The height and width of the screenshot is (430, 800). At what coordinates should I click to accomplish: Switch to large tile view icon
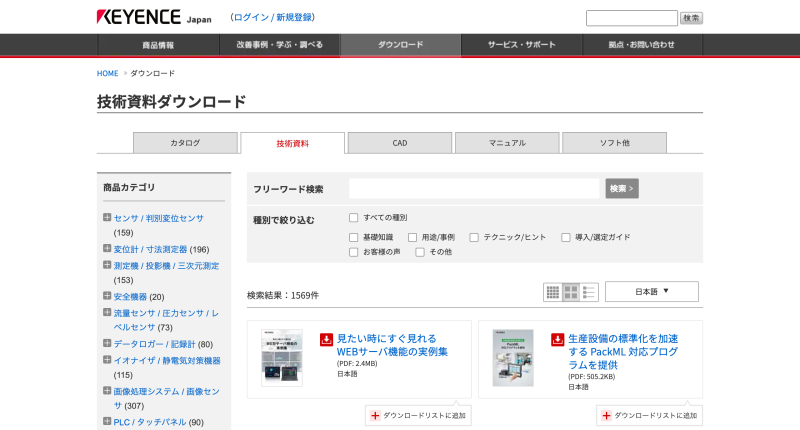point(571,292)
